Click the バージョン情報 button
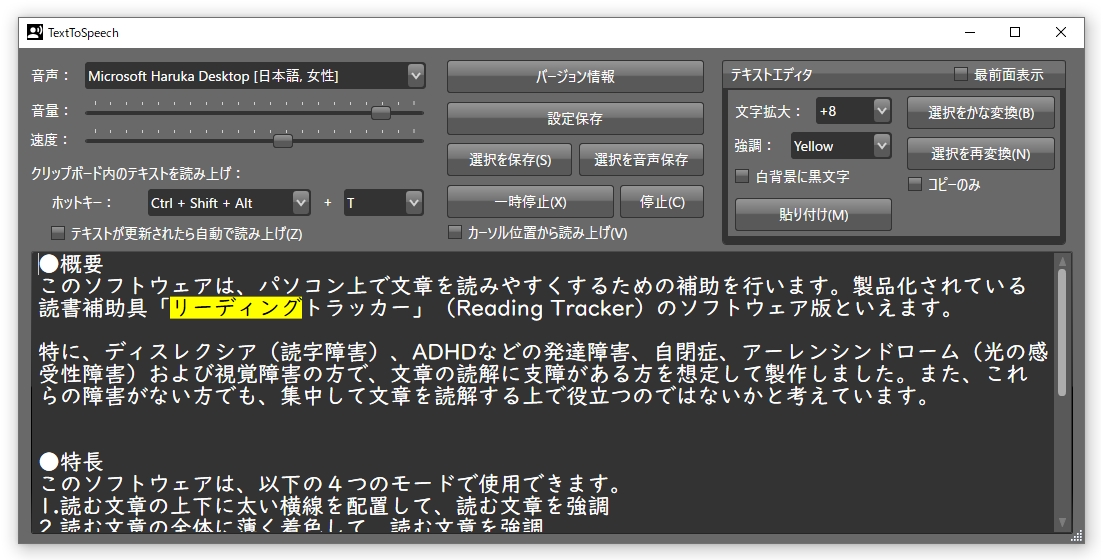Screen dimensions: 1101x560 coord(575,76)
